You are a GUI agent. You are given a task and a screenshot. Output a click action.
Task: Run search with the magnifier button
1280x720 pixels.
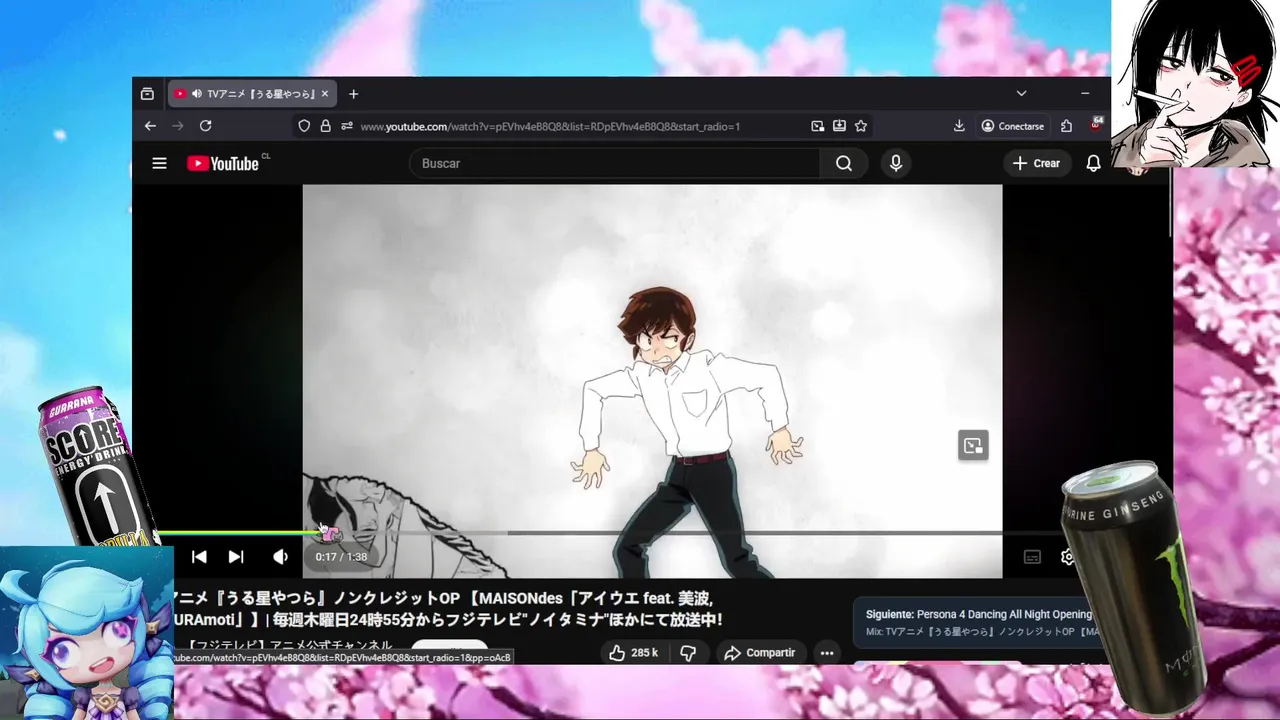[844, 163]
